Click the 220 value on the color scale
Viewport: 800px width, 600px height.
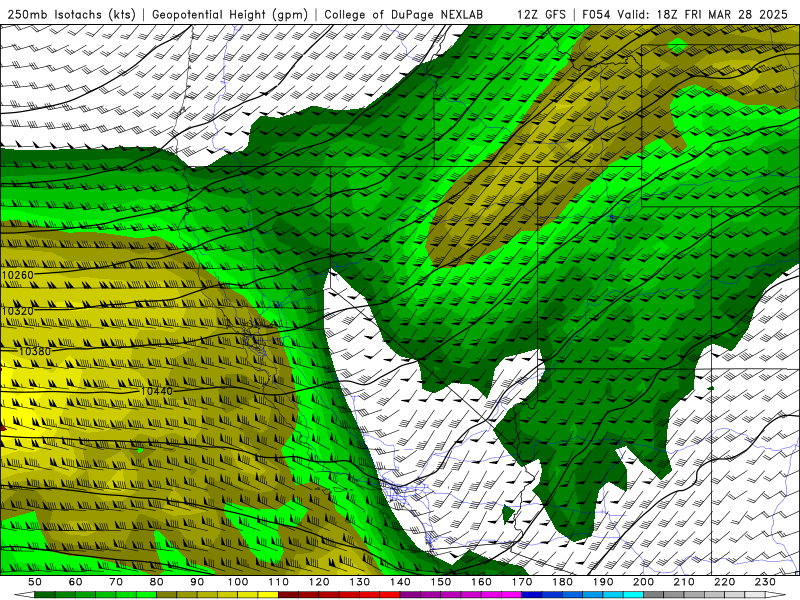pyautogui.click(x=725, y=582)
